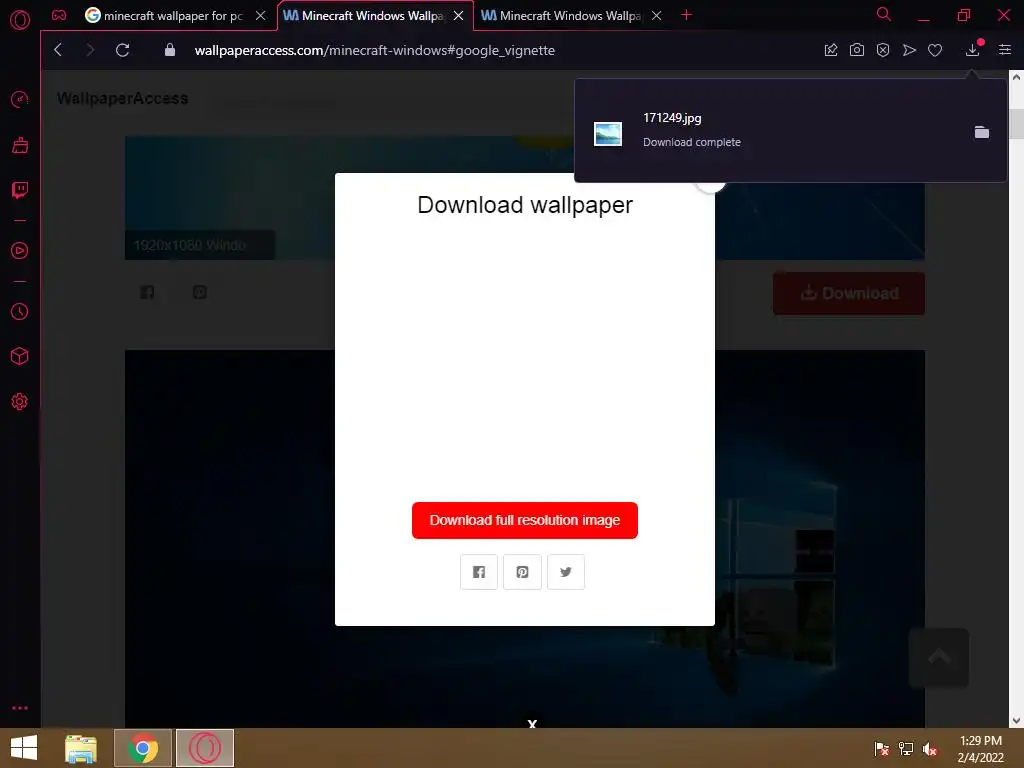Click the Opera GX taskbar button
The image size is (1024, 768).
204,748
